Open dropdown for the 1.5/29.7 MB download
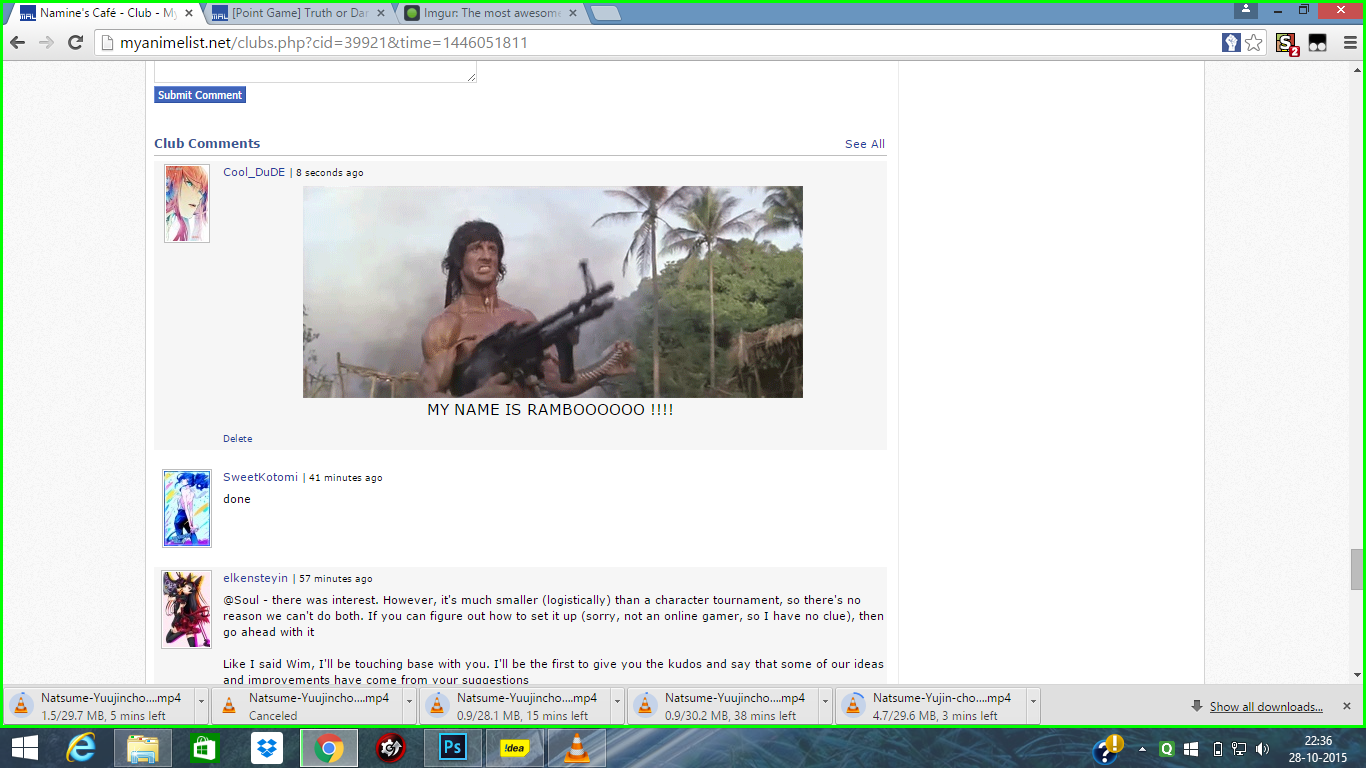 201,706
